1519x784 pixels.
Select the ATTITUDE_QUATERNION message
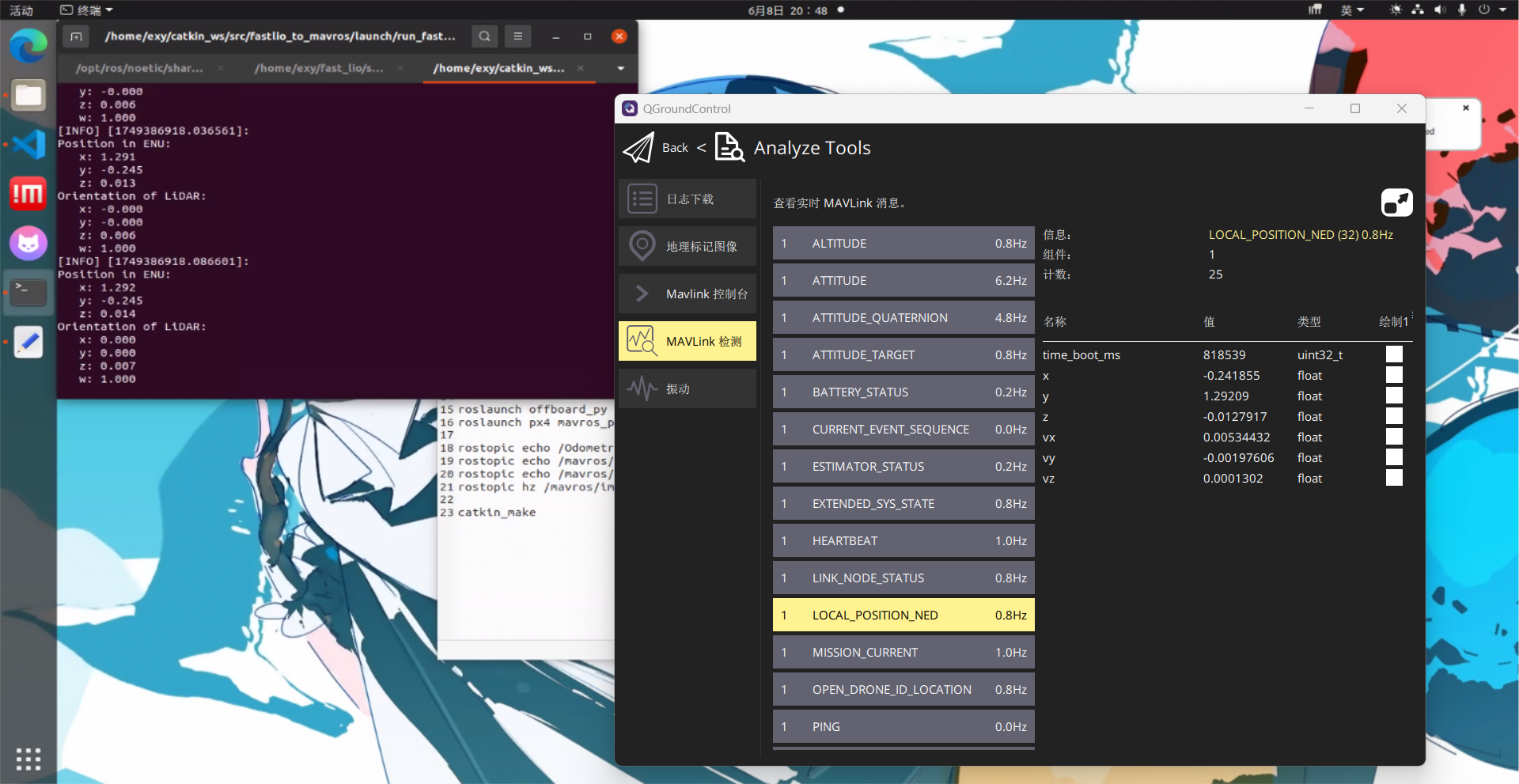[903, 317]
